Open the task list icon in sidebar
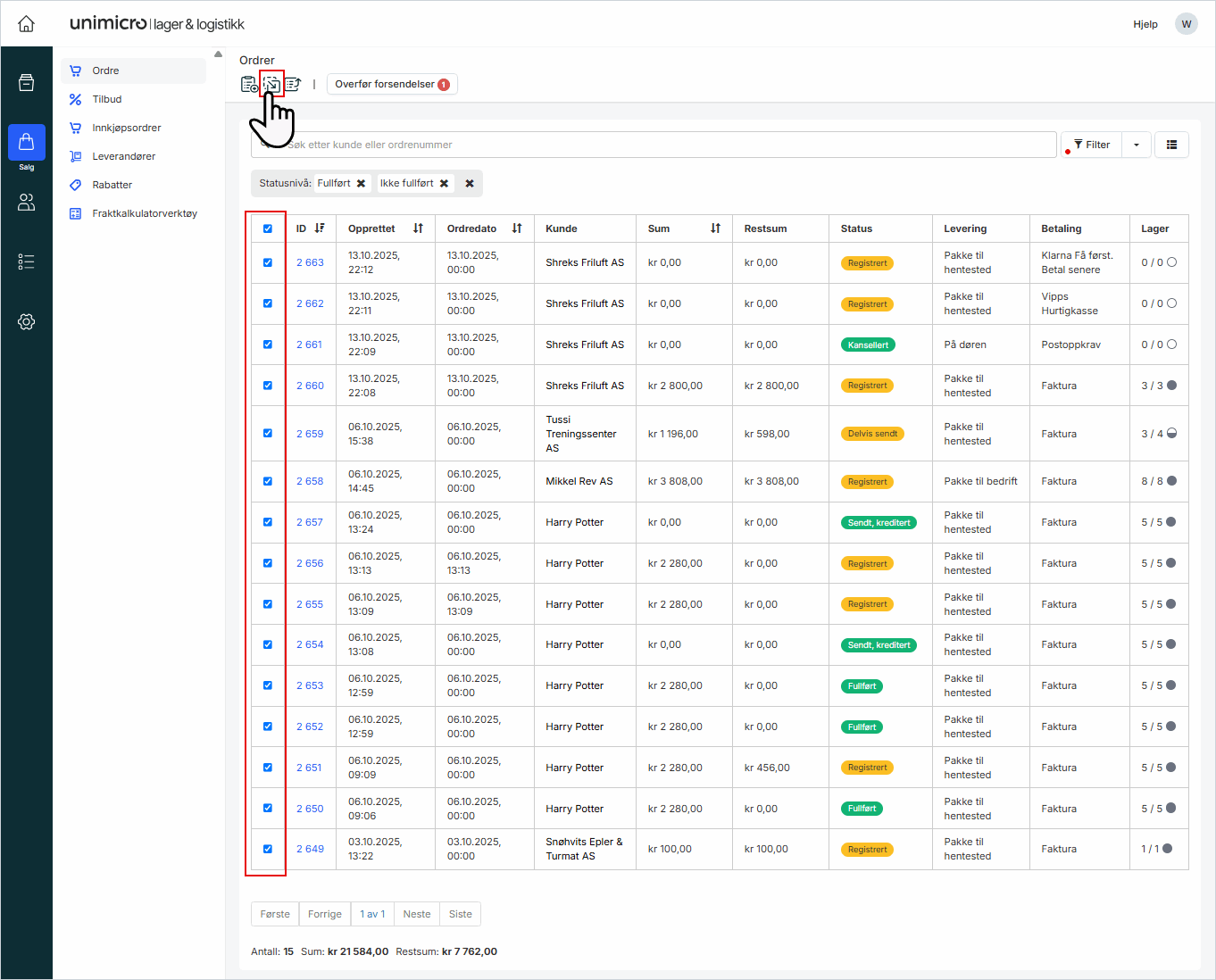Viewport: 1216px width, 980px height. tap(27, 262)
